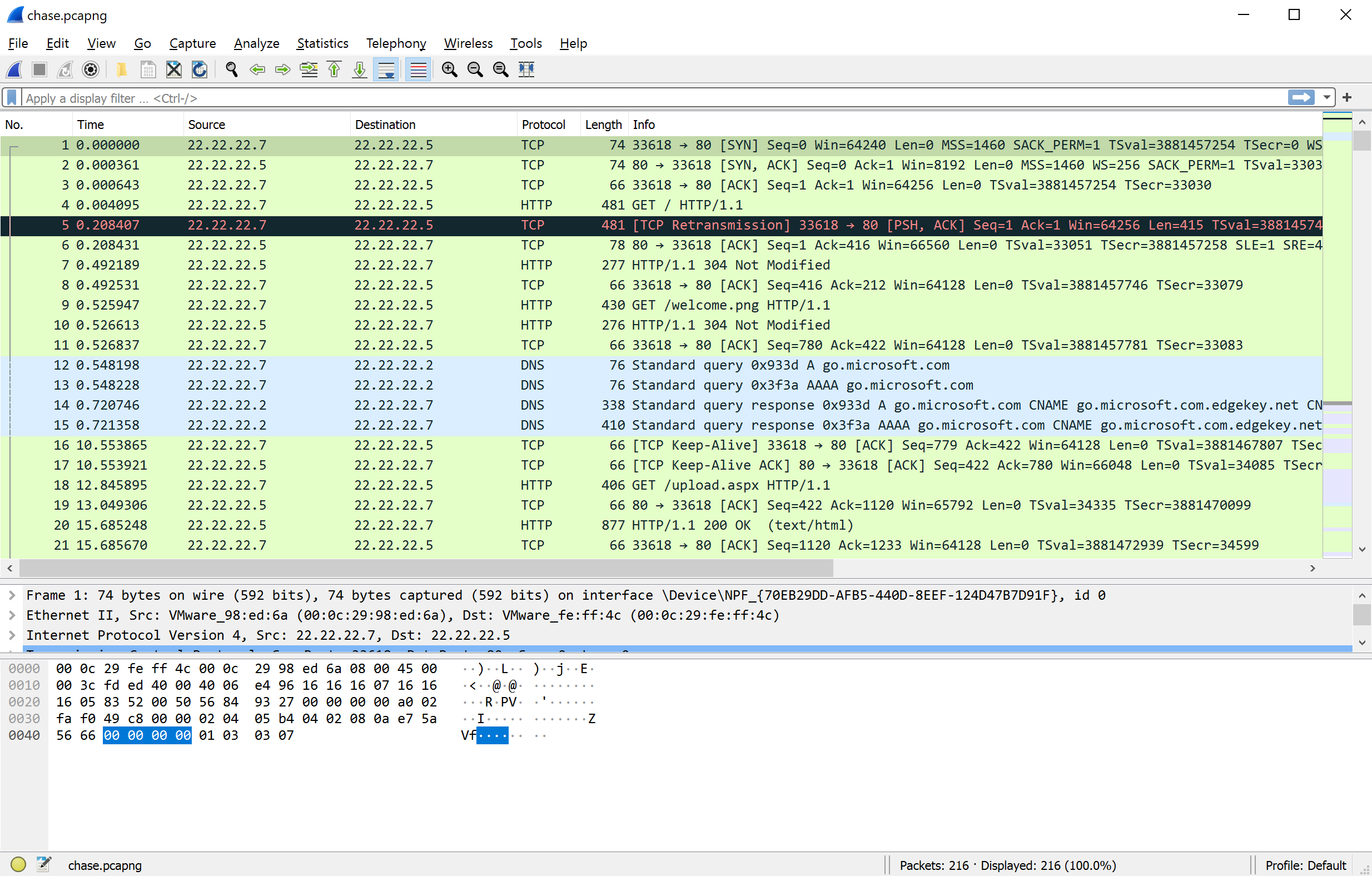
Task: Go forward in packet history arrow
Action: 282,69
